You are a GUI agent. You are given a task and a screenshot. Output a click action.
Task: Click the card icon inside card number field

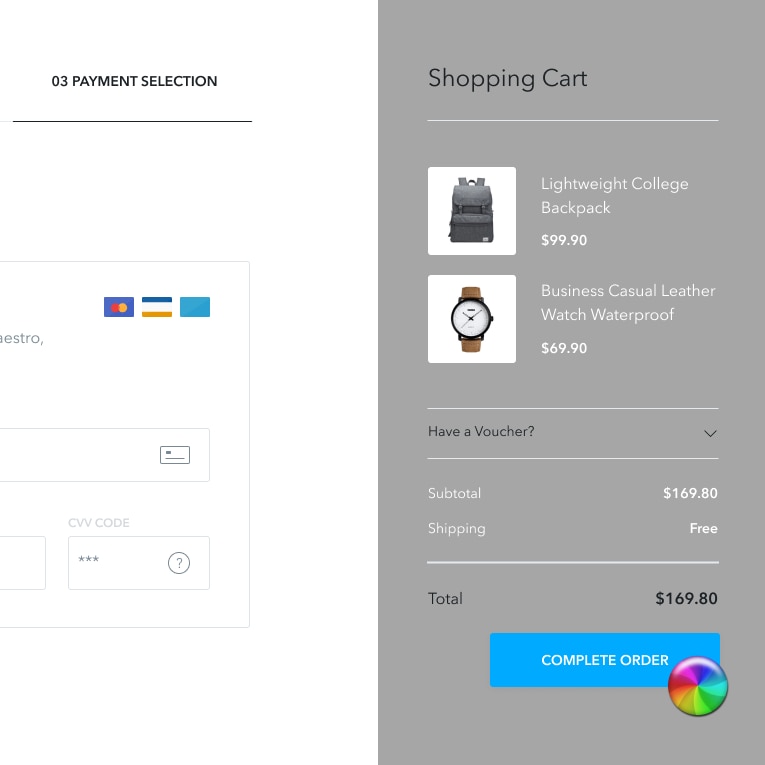point(175,455)
